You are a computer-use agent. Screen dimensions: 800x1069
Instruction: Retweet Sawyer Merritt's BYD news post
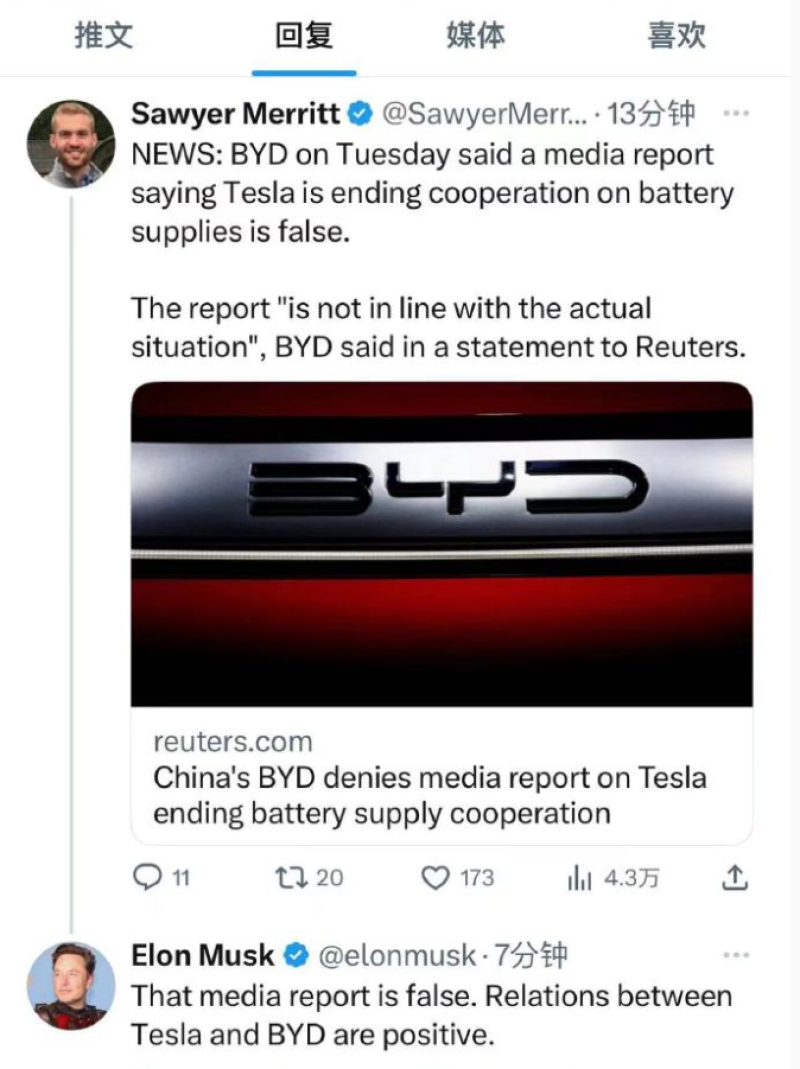click(309, 877)
